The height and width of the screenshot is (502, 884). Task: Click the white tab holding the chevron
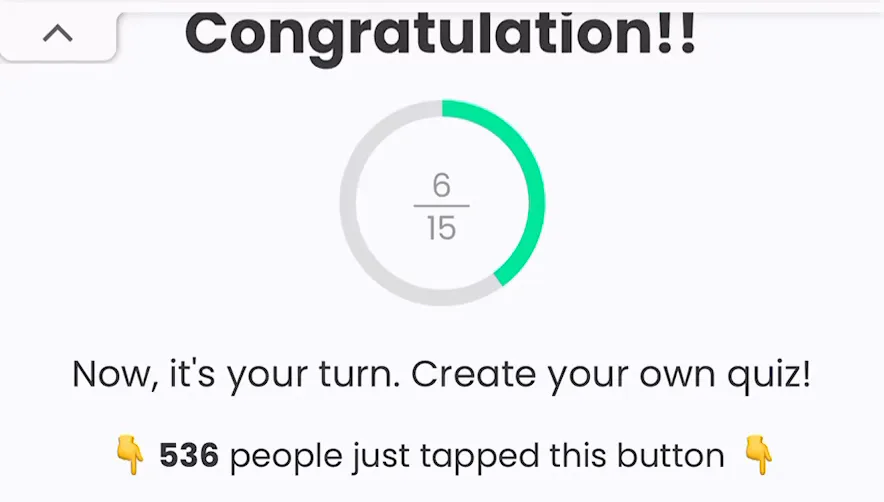click(x=59, y=35)
